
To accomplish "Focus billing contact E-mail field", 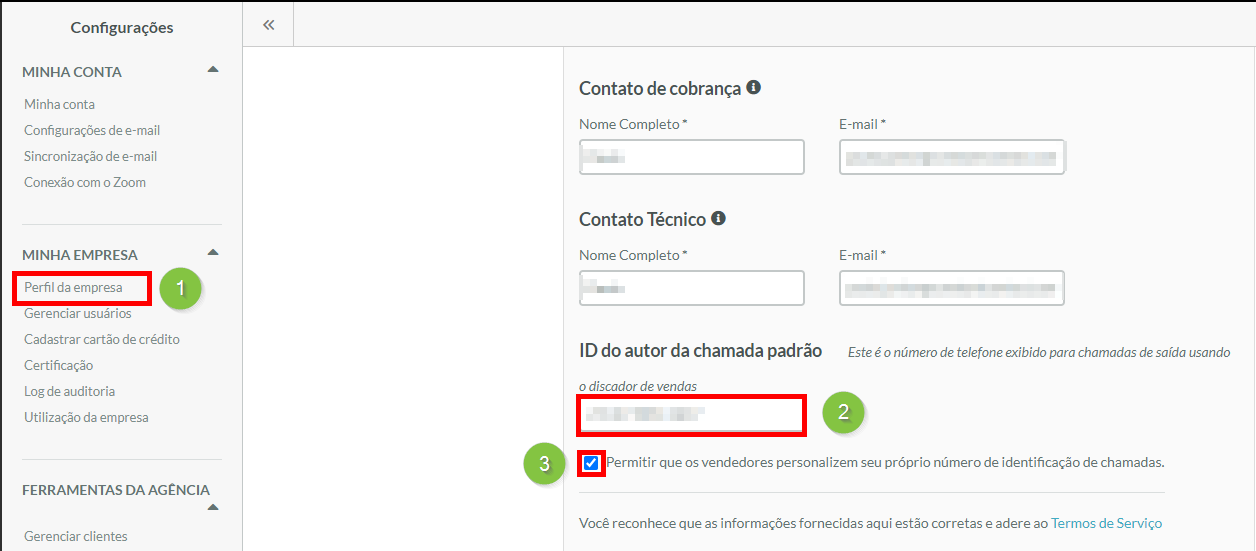I will pos(952,157).
